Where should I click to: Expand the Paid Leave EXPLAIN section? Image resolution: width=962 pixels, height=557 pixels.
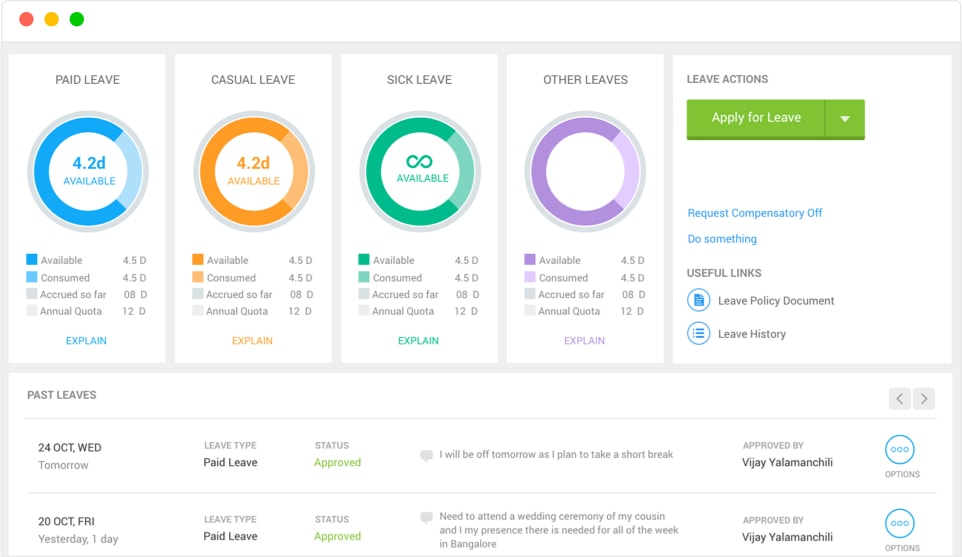click(87, 341)
